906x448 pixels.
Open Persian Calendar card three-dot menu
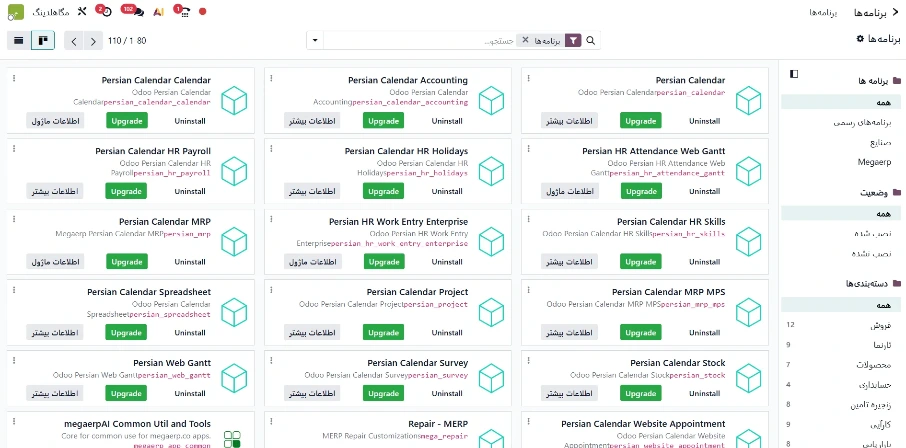(529, 78)
